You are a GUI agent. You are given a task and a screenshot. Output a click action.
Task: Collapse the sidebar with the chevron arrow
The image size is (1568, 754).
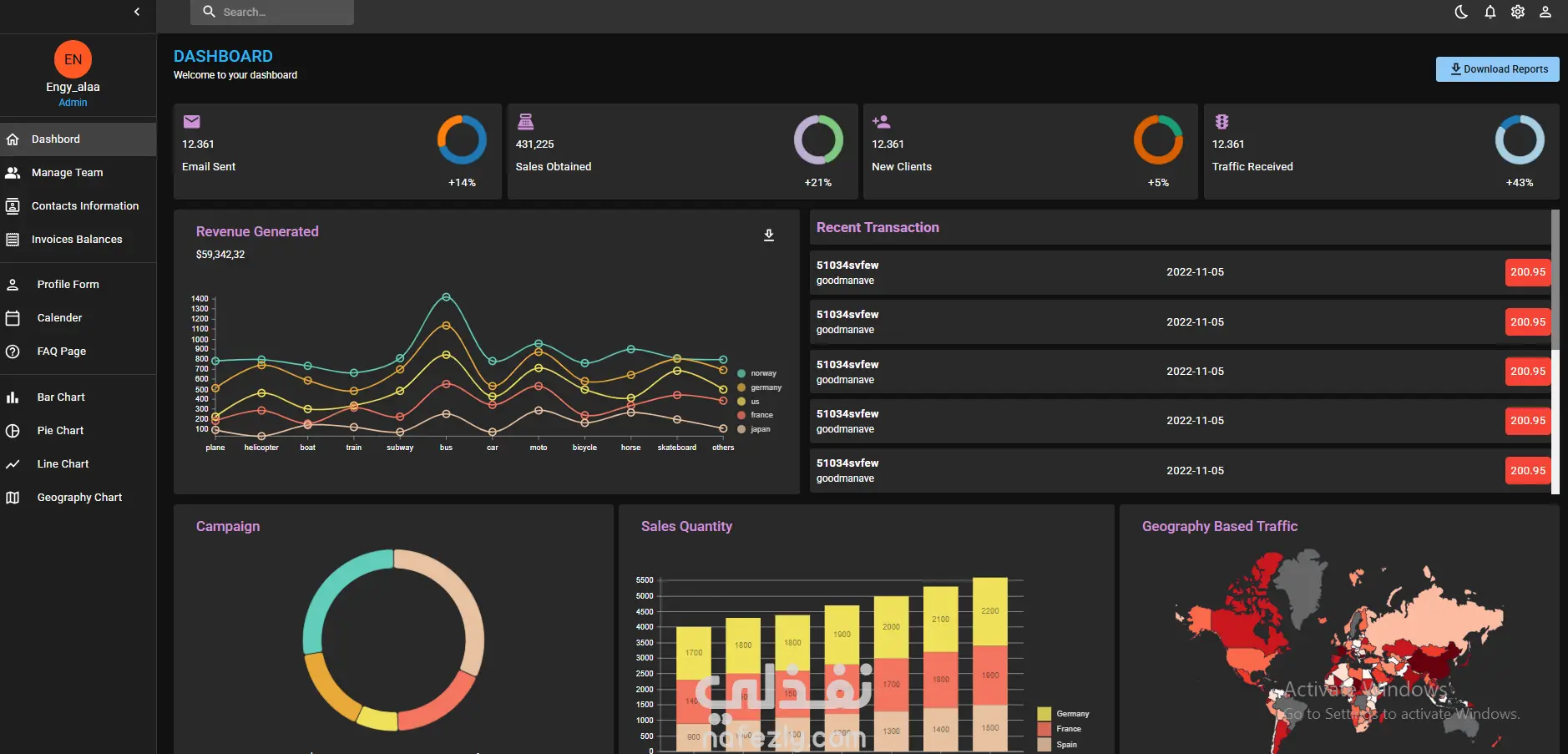137,12
